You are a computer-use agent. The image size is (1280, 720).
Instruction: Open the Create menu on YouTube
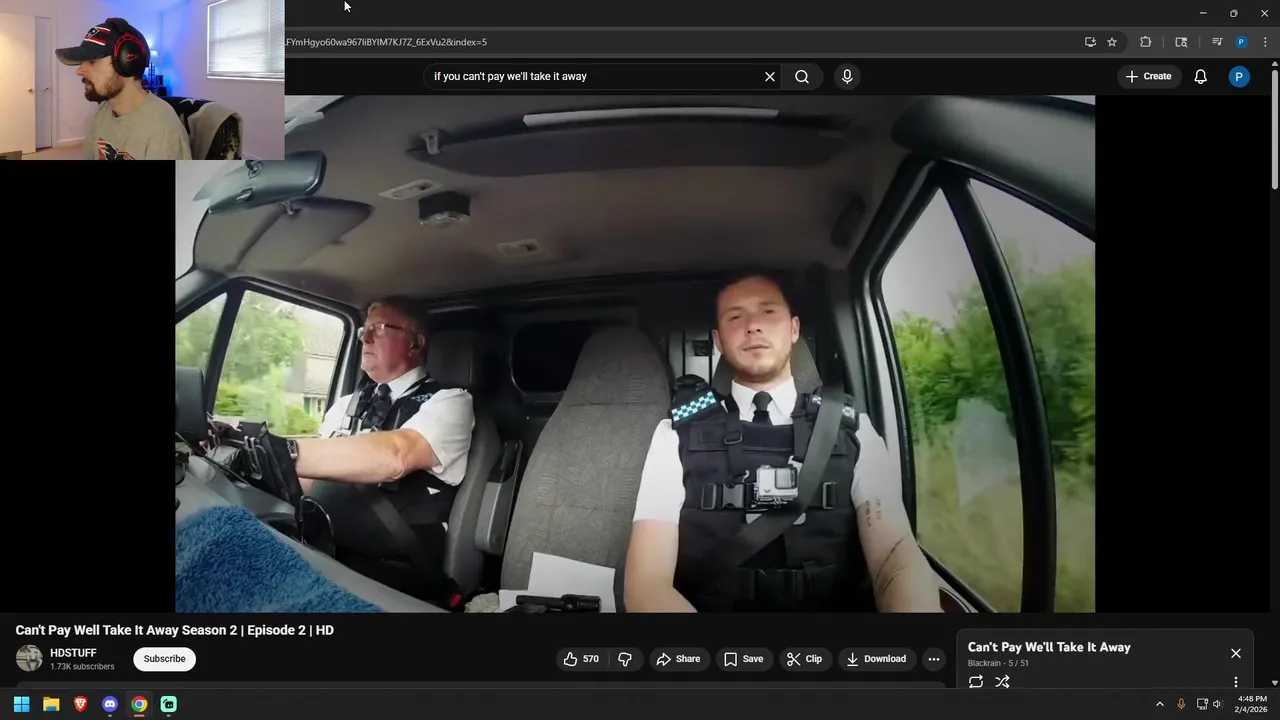click(x=1148, y=76)
